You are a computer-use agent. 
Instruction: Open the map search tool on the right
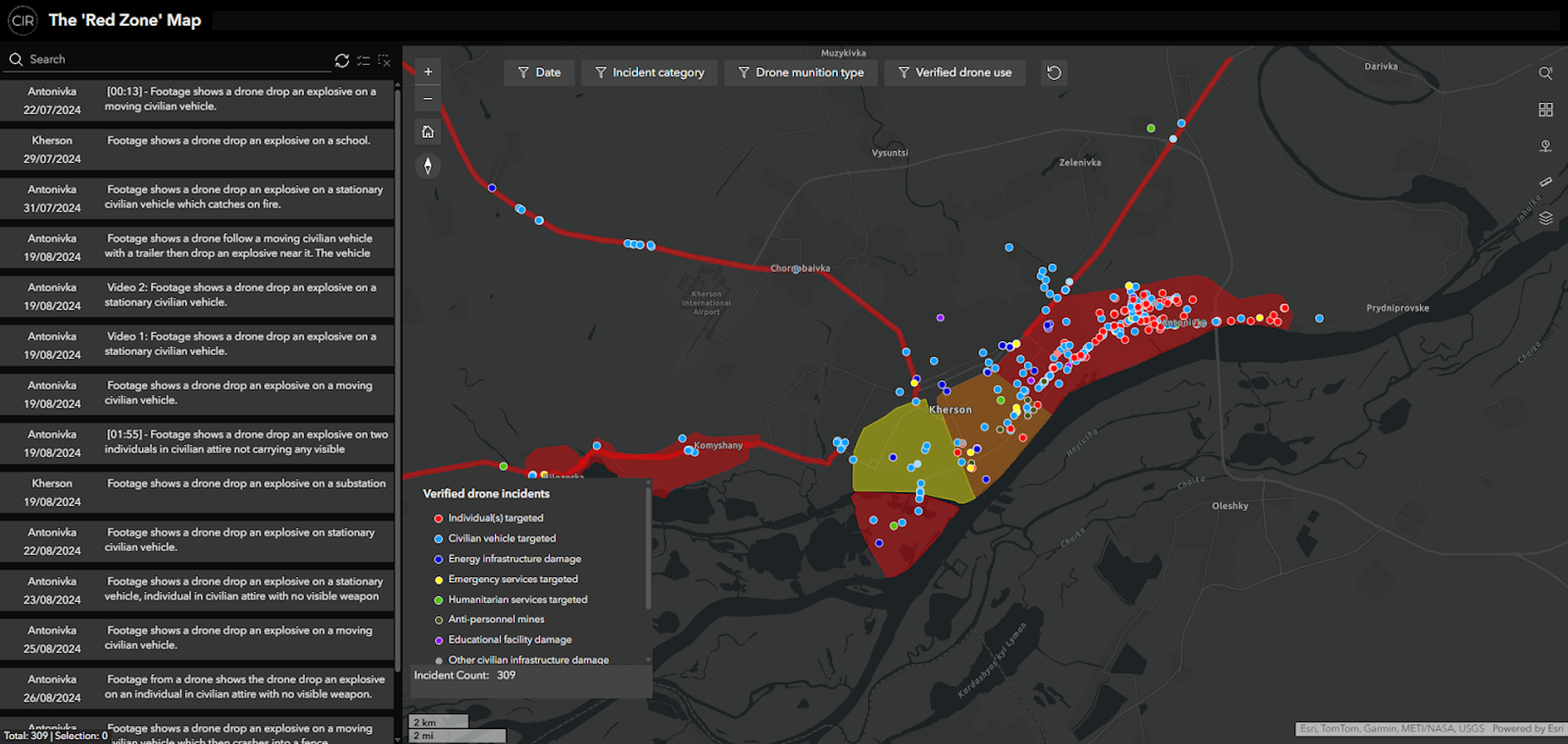(x=1545, y=73)
